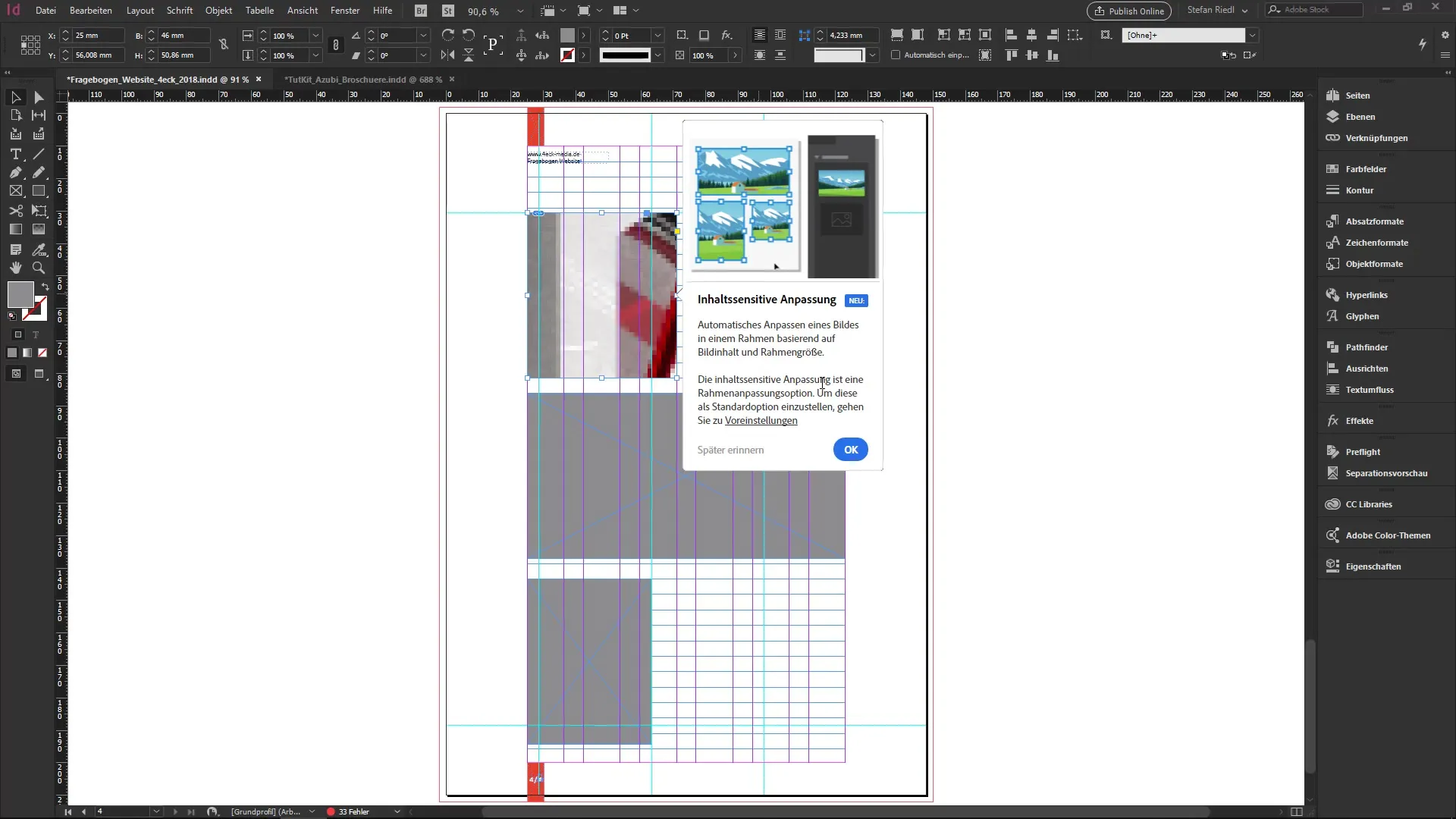
Task: Open the Voreinstellungen link
Action: [x=761, y=421]
